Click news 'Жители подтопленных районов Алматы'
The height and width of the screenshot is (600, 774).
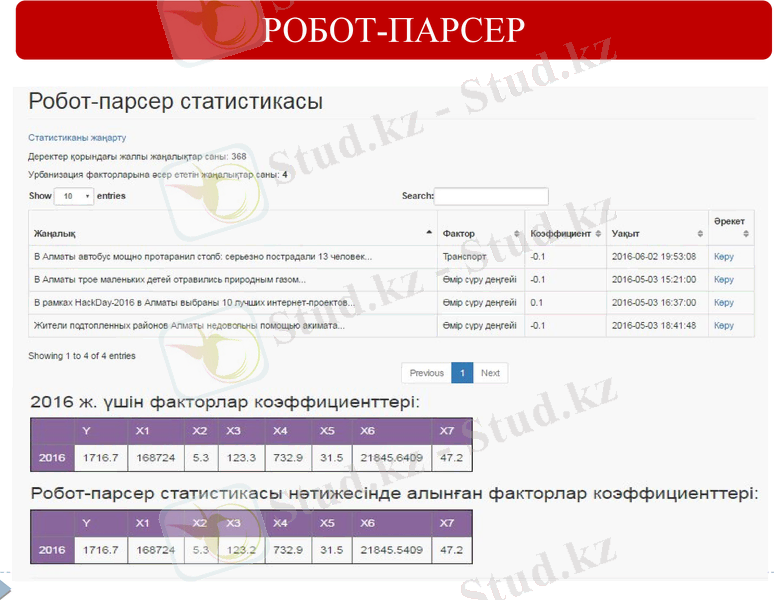coord(189,326)
